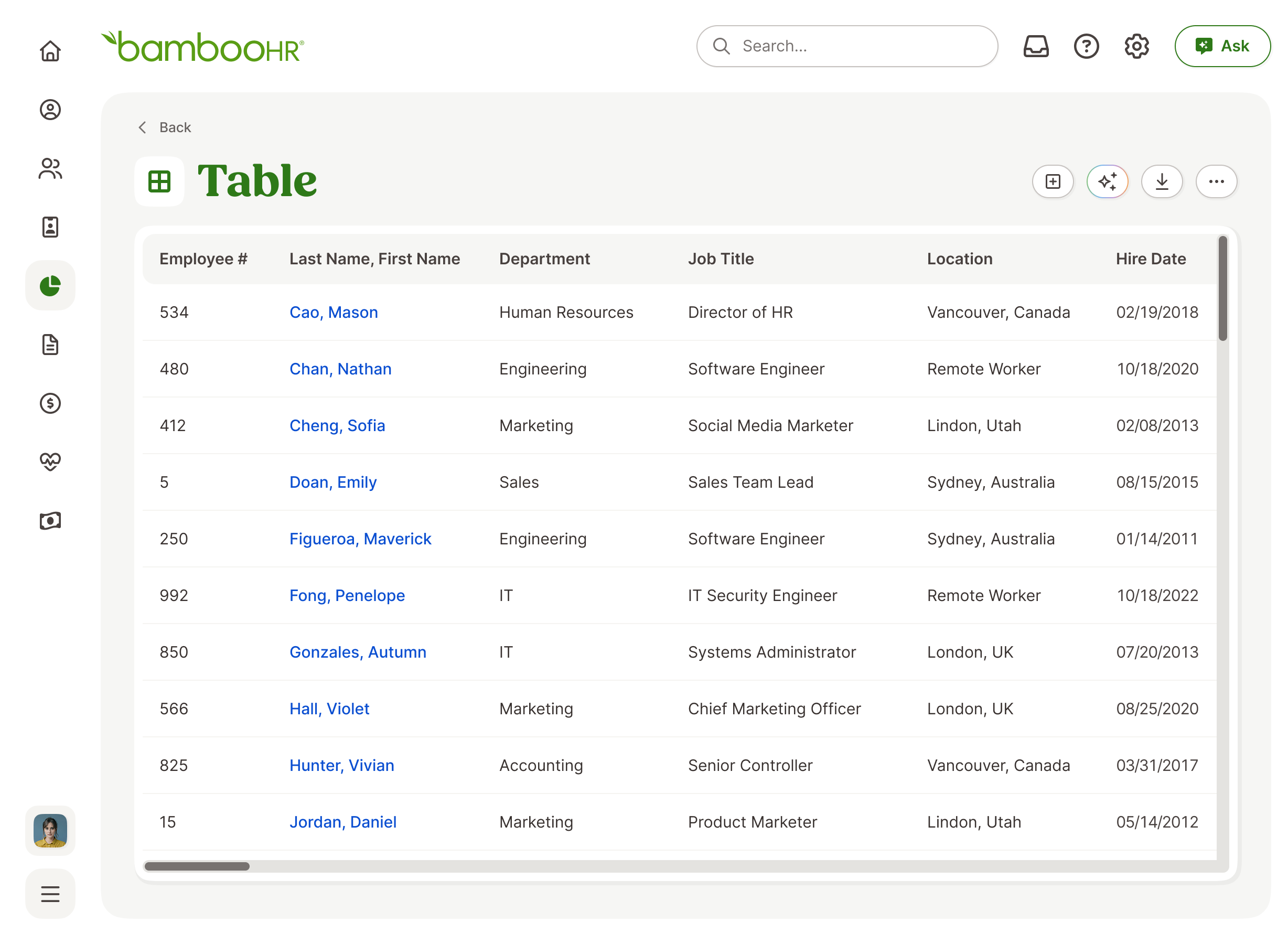Sort by Job Title column header
Viewport: 1288px width, 944px height.
click(721, 259)
